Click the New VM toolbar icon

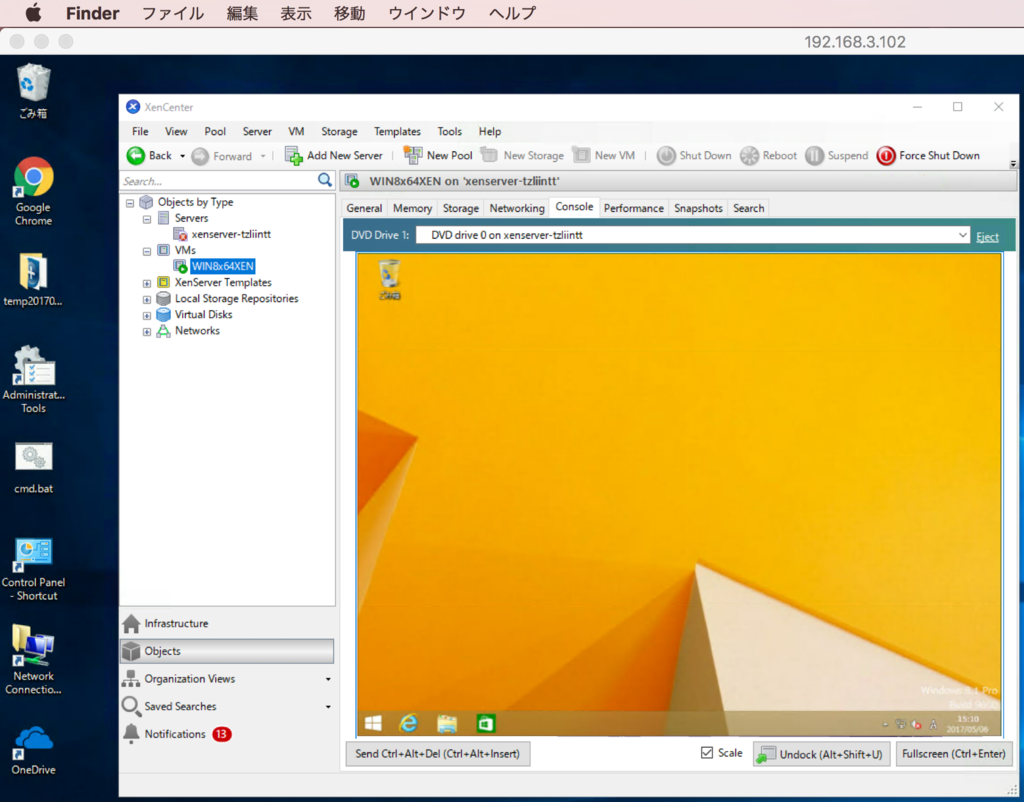581,155
